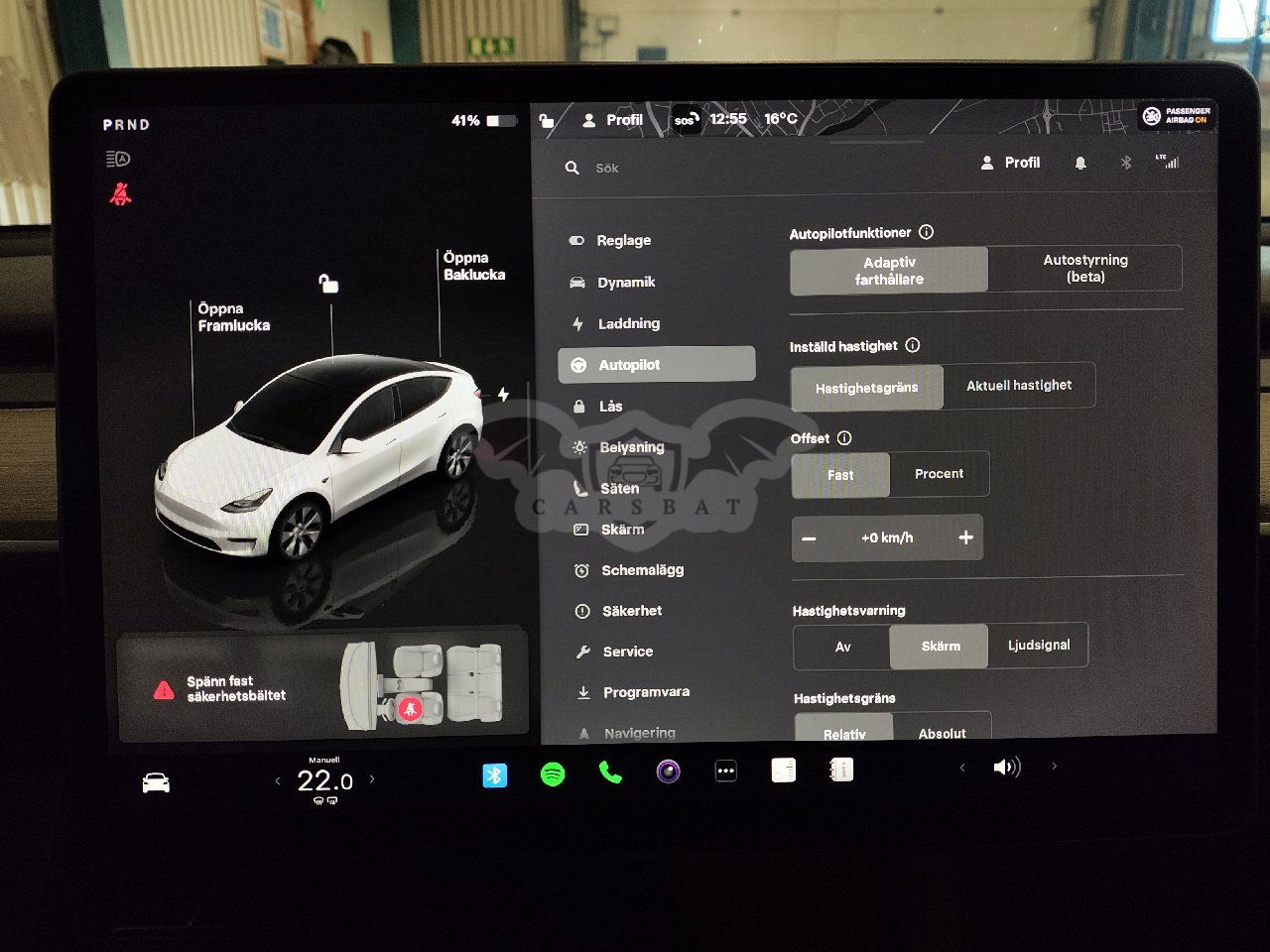
Task: Tap the car controls icon bottom left
Action: click(x=156, y=783)
